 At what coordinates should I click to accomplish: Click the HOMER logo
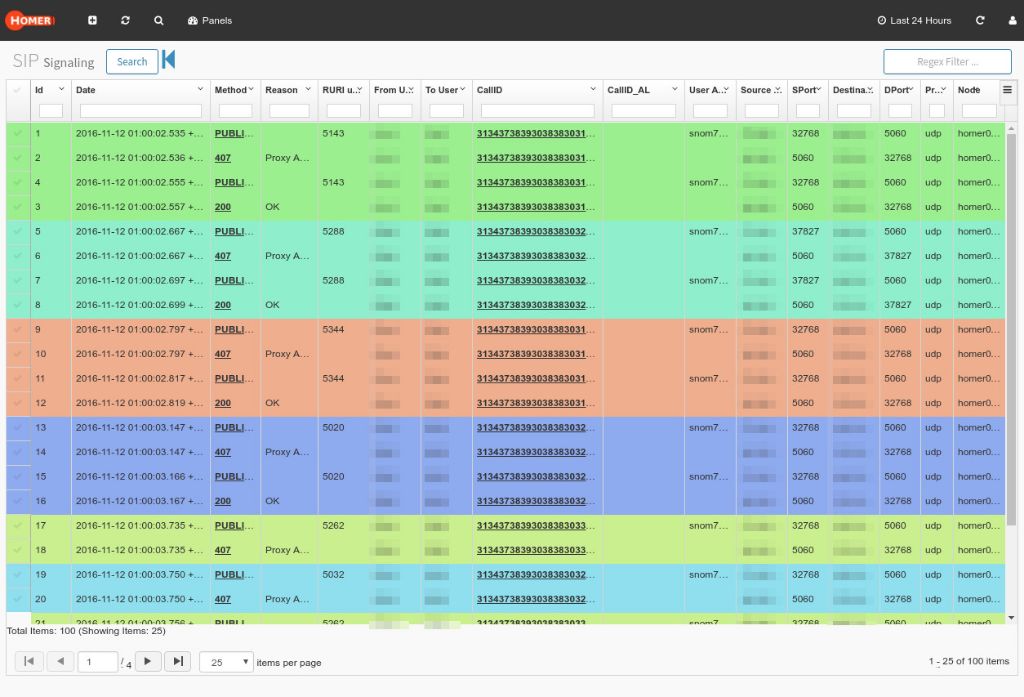point(30,20)
